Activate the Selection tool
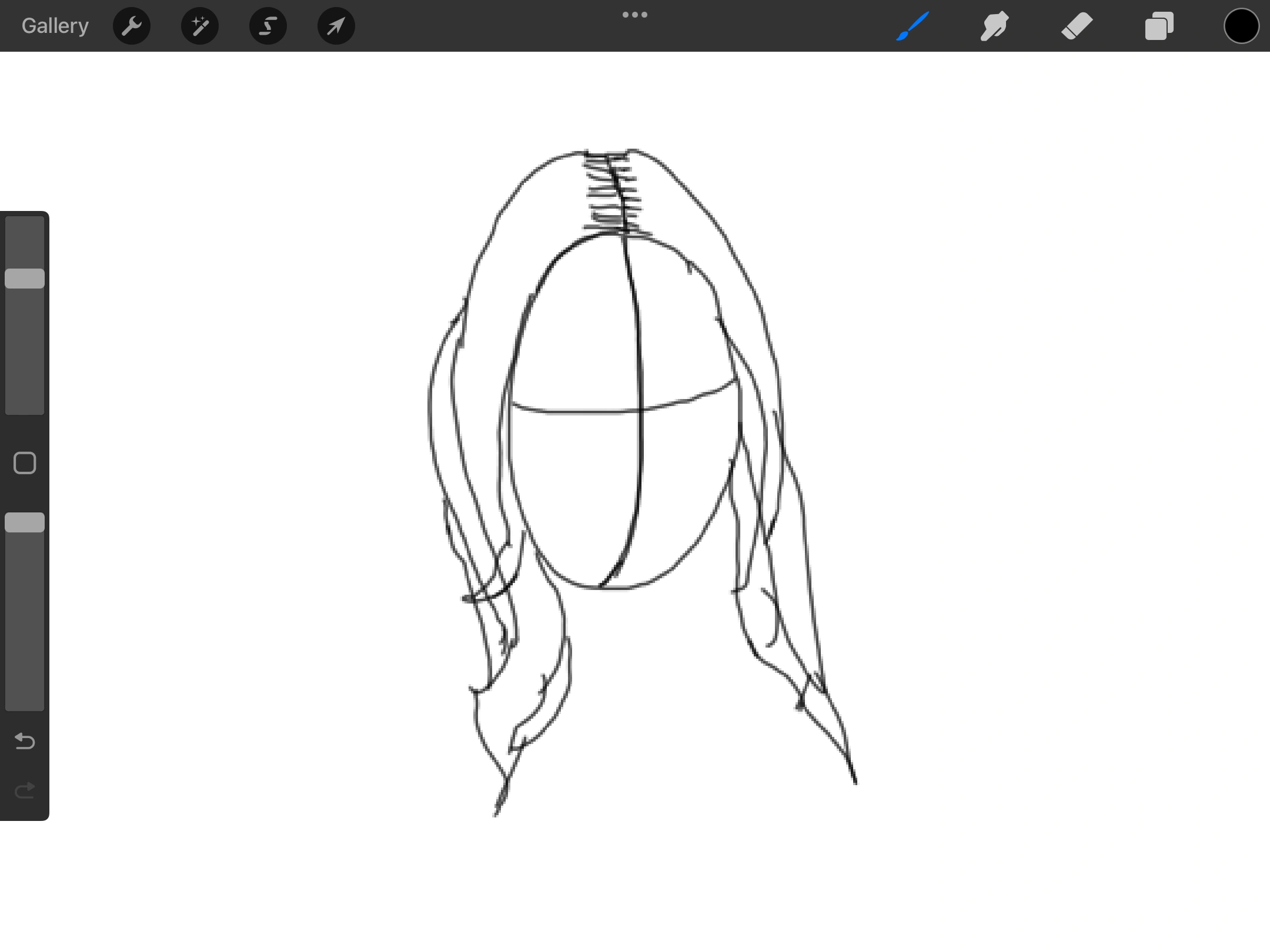The image size is (1270, 952). tap(268, 25)
